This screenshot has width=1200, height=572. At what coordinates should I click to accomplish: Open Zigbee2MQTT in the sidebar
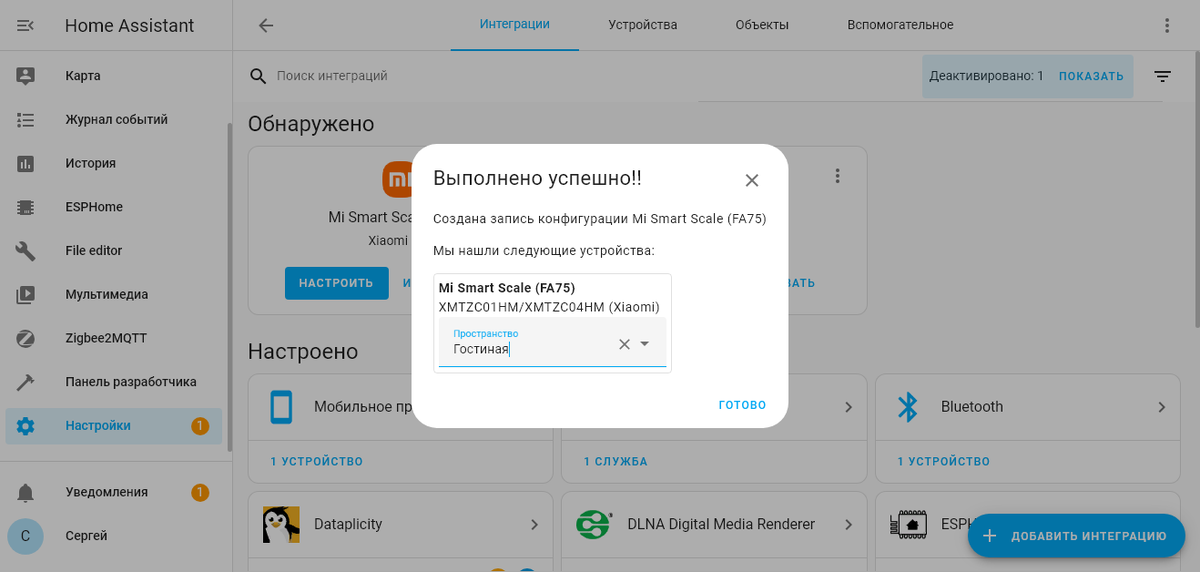(x=113, y=338)
